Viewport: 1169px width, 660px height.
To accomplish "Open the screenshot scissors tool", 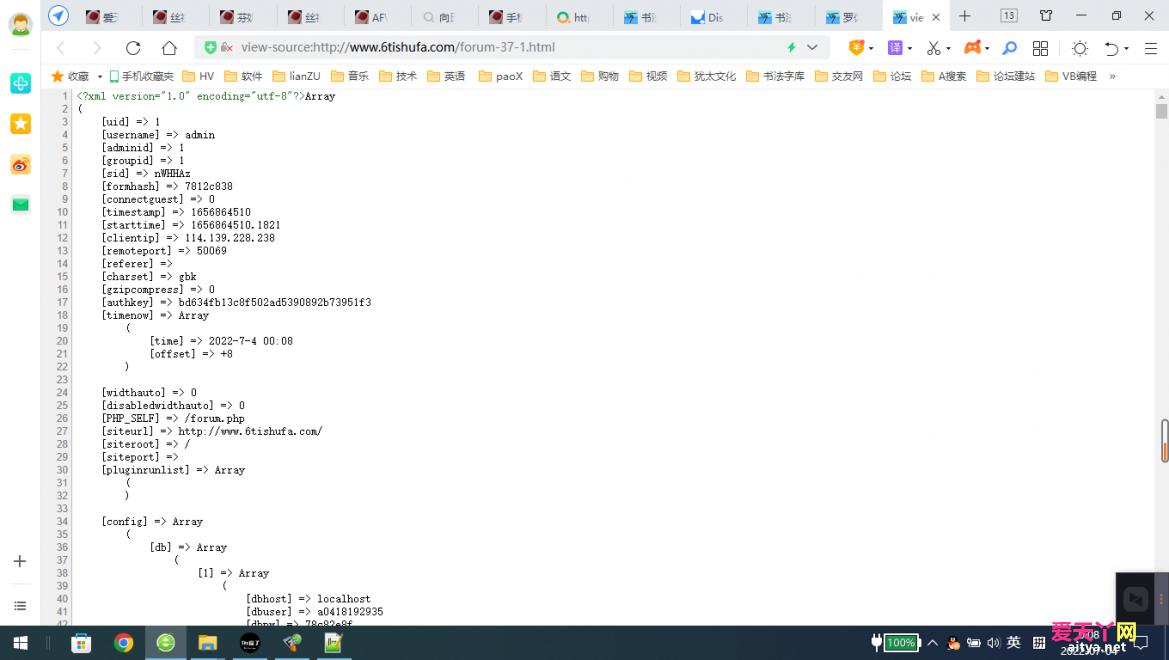I will pos(932,48).
